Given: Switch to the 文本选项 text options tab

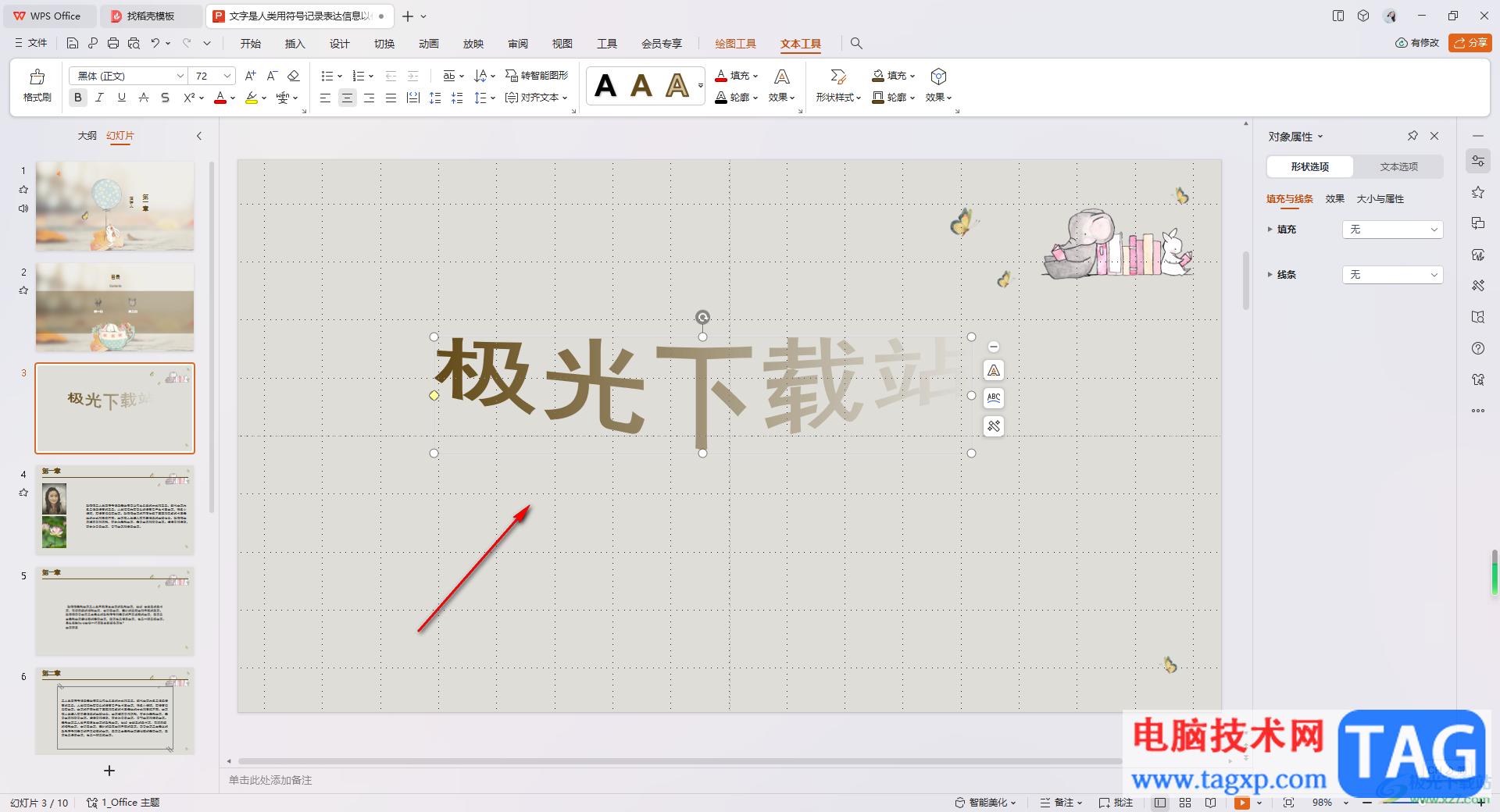Looking at the screenshot, I should (1398, 166).
